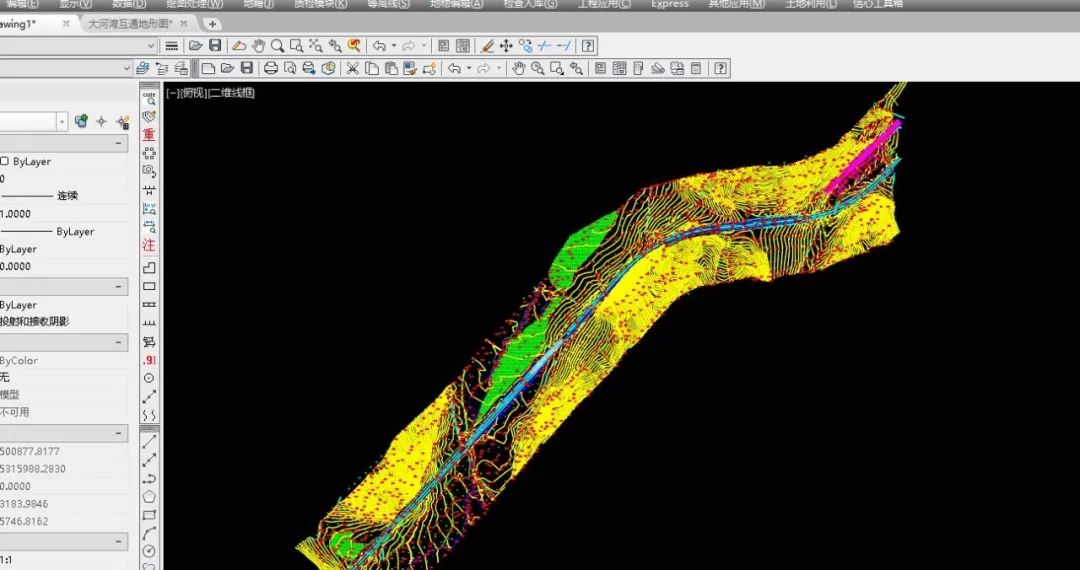Click the Plot/Print printer icon

pos(270,68)
